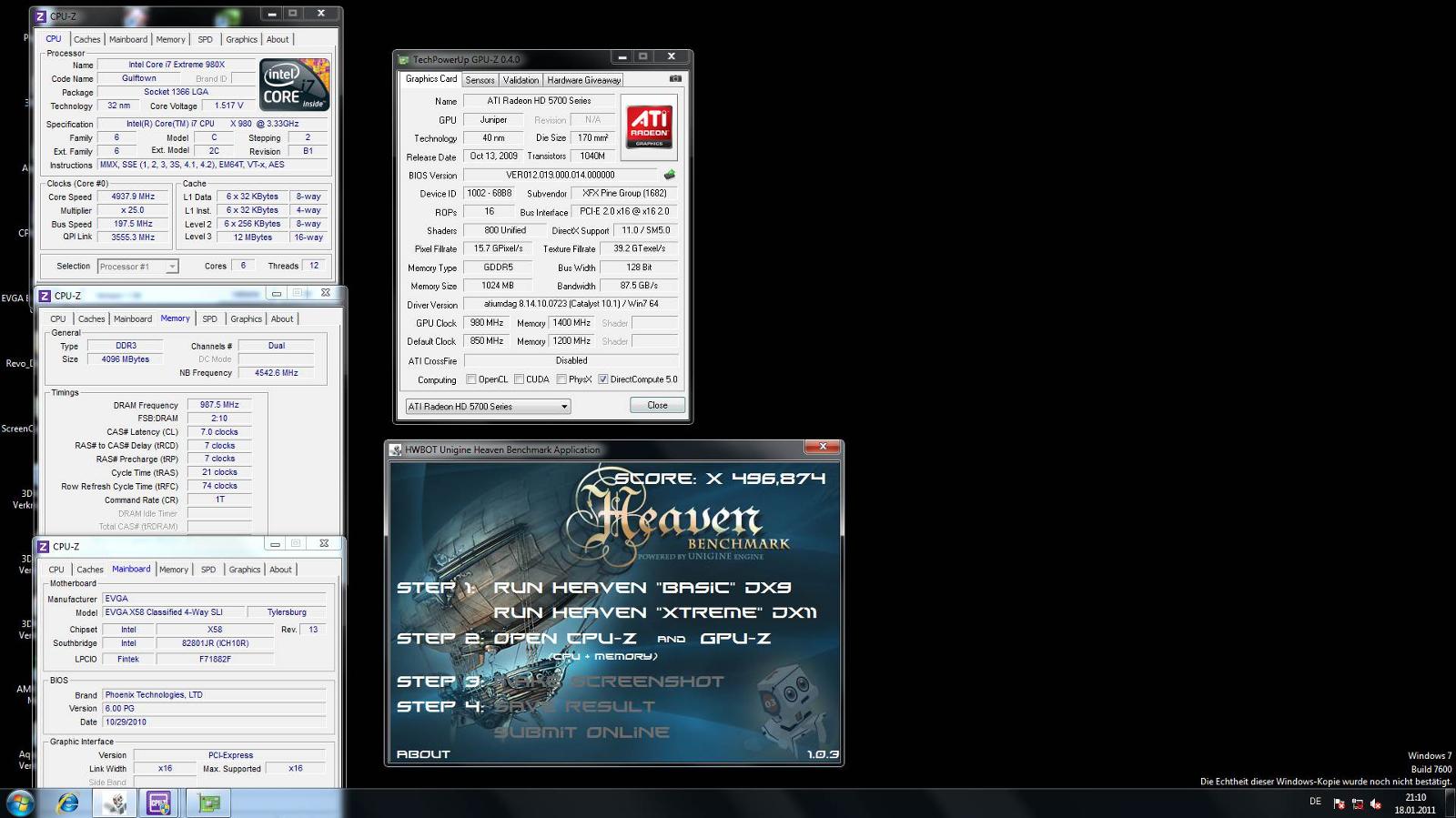Enable the OpenCL checkbox in GPU-Z
Viewport: 1456px width, 818px height.
click(x=471, y=379)
